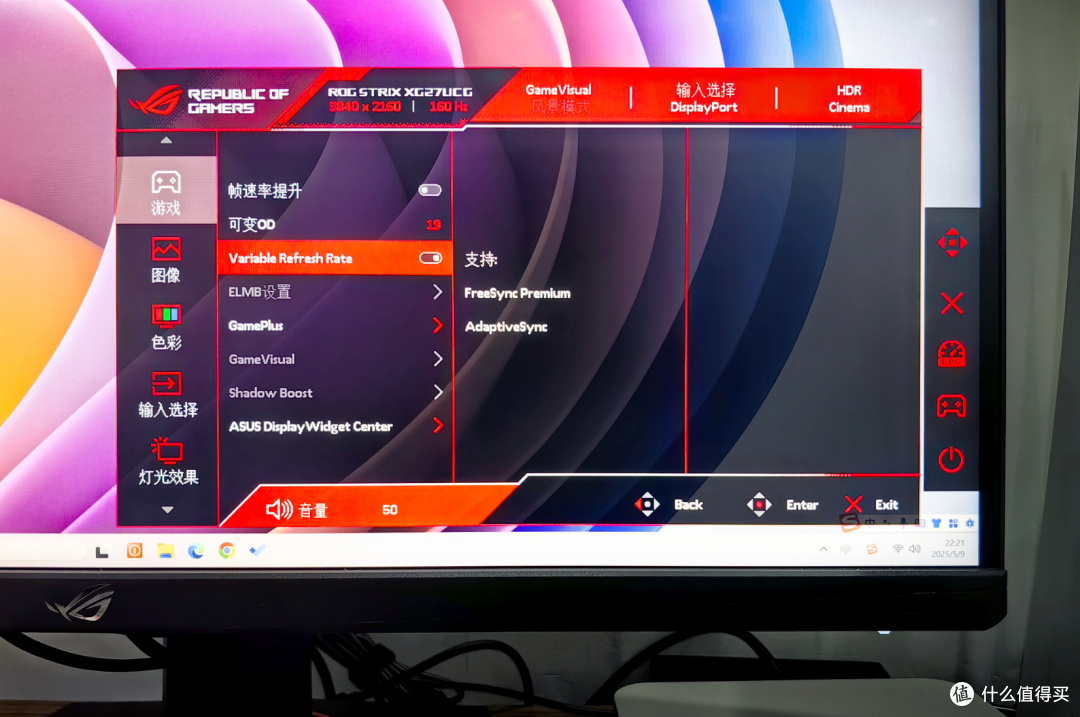Open the 图像 image settings category
Image resolution: width=1080 pixels, height=717 pixels.
(166, 260)
